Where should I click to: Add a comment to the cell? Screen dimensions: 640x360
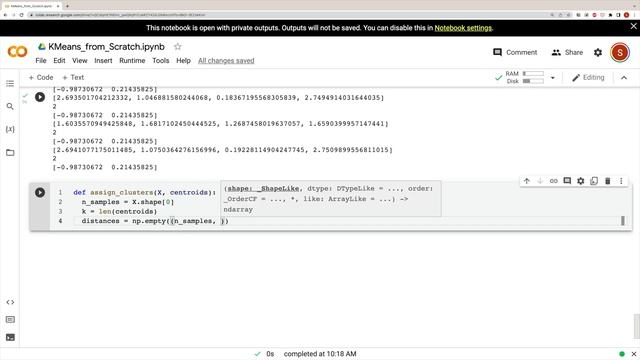point(567,181)
